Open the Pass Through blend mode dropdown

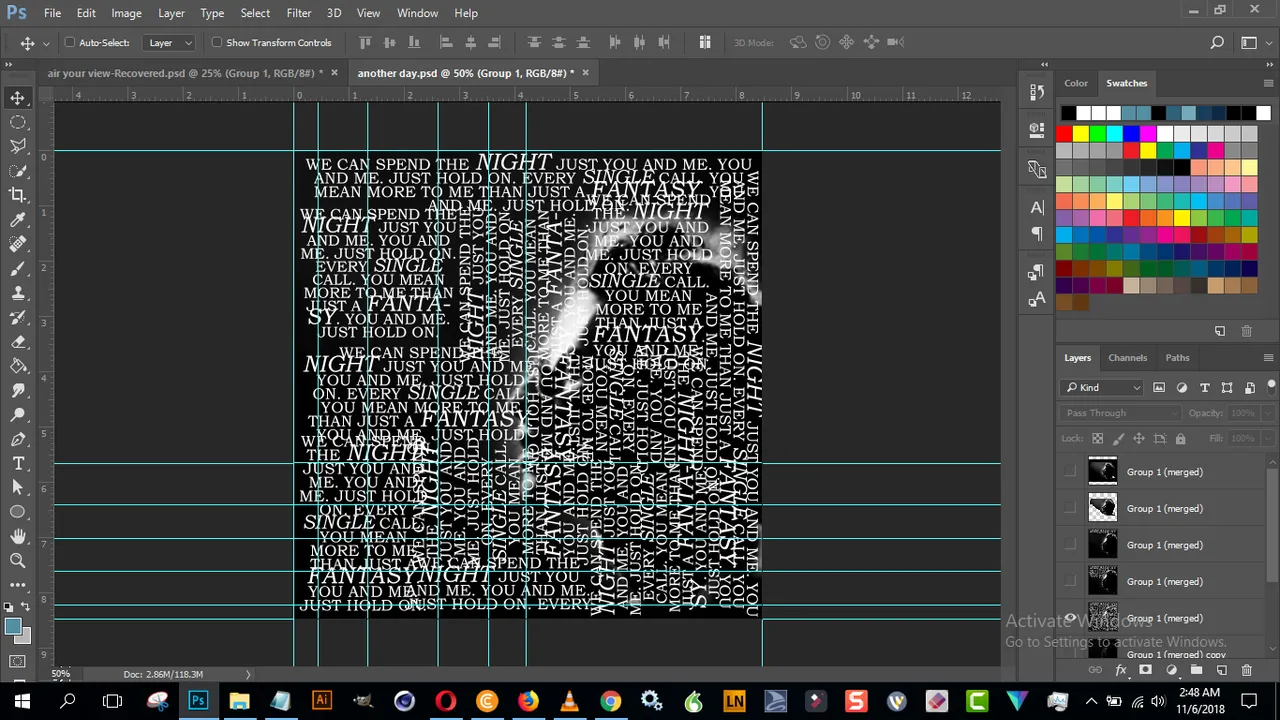click(x=1121, y=413)
